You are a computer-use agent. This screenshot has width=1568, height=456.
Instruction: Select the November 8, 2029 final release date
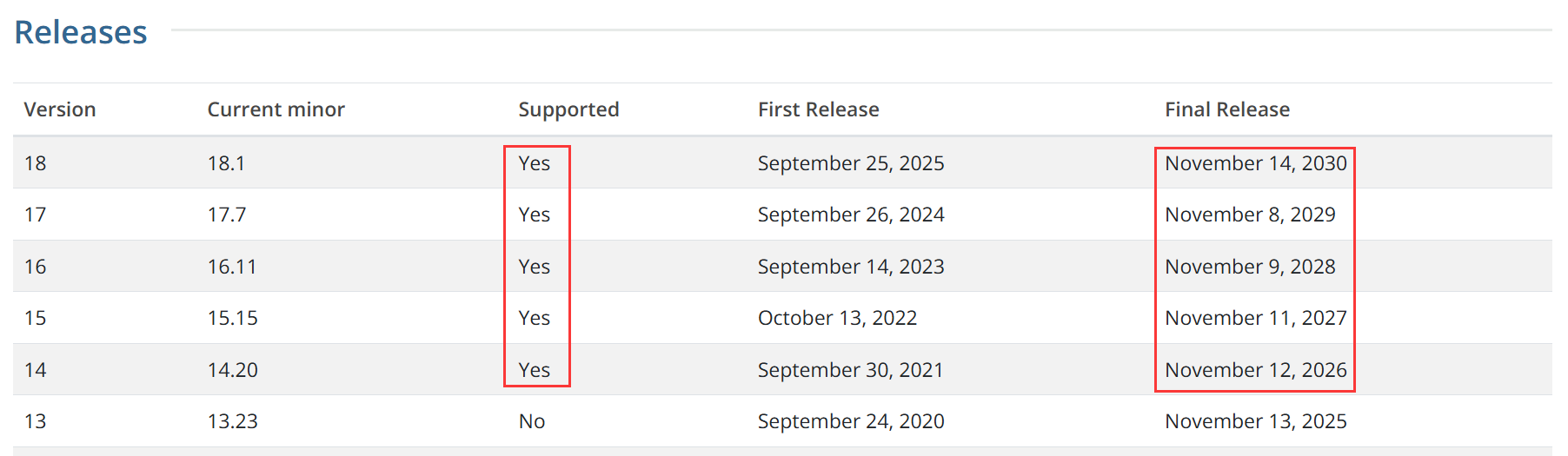click(1249, 215)
